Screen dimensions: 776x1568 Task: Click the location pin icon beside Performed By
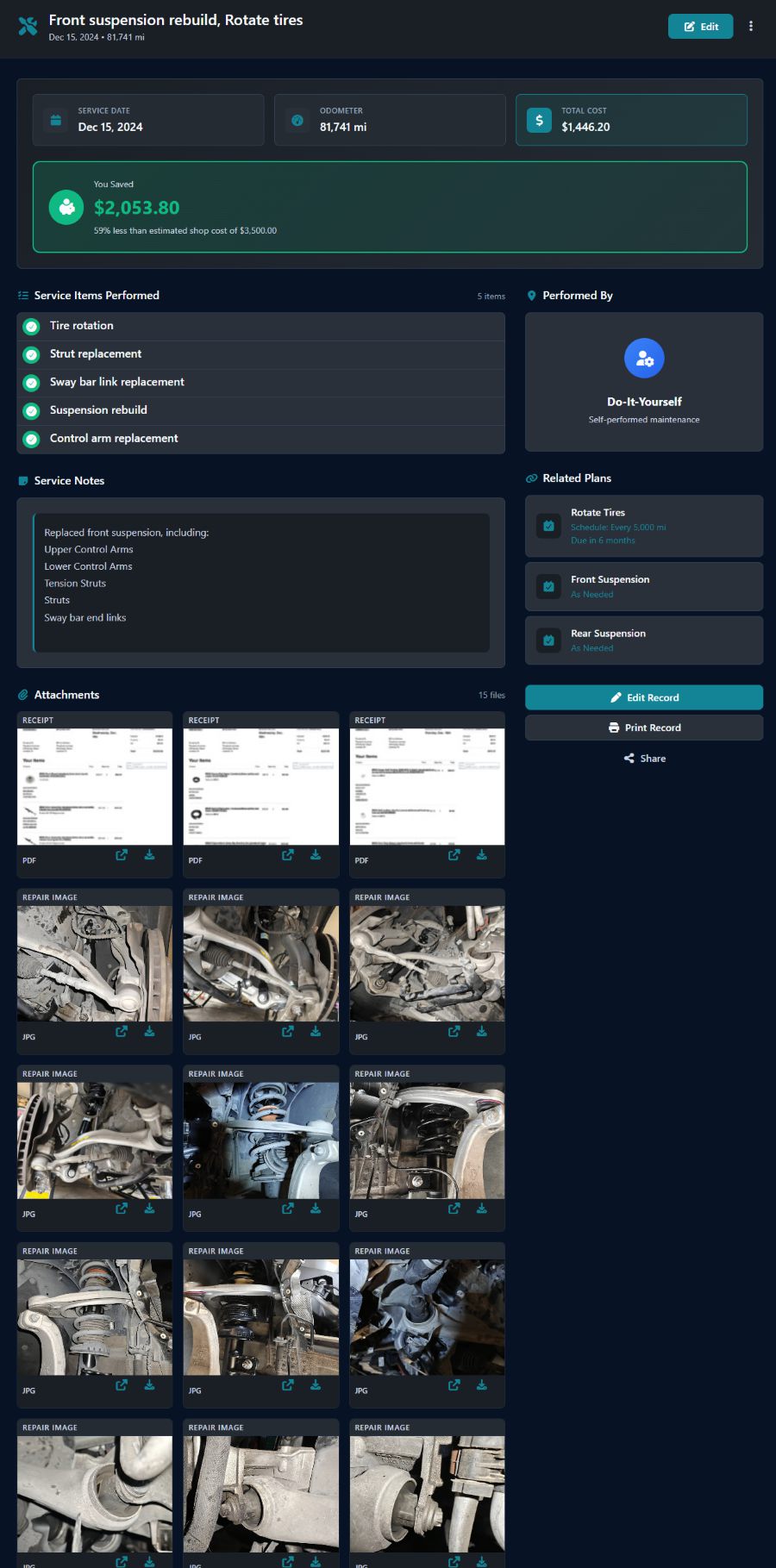[532, 296]
